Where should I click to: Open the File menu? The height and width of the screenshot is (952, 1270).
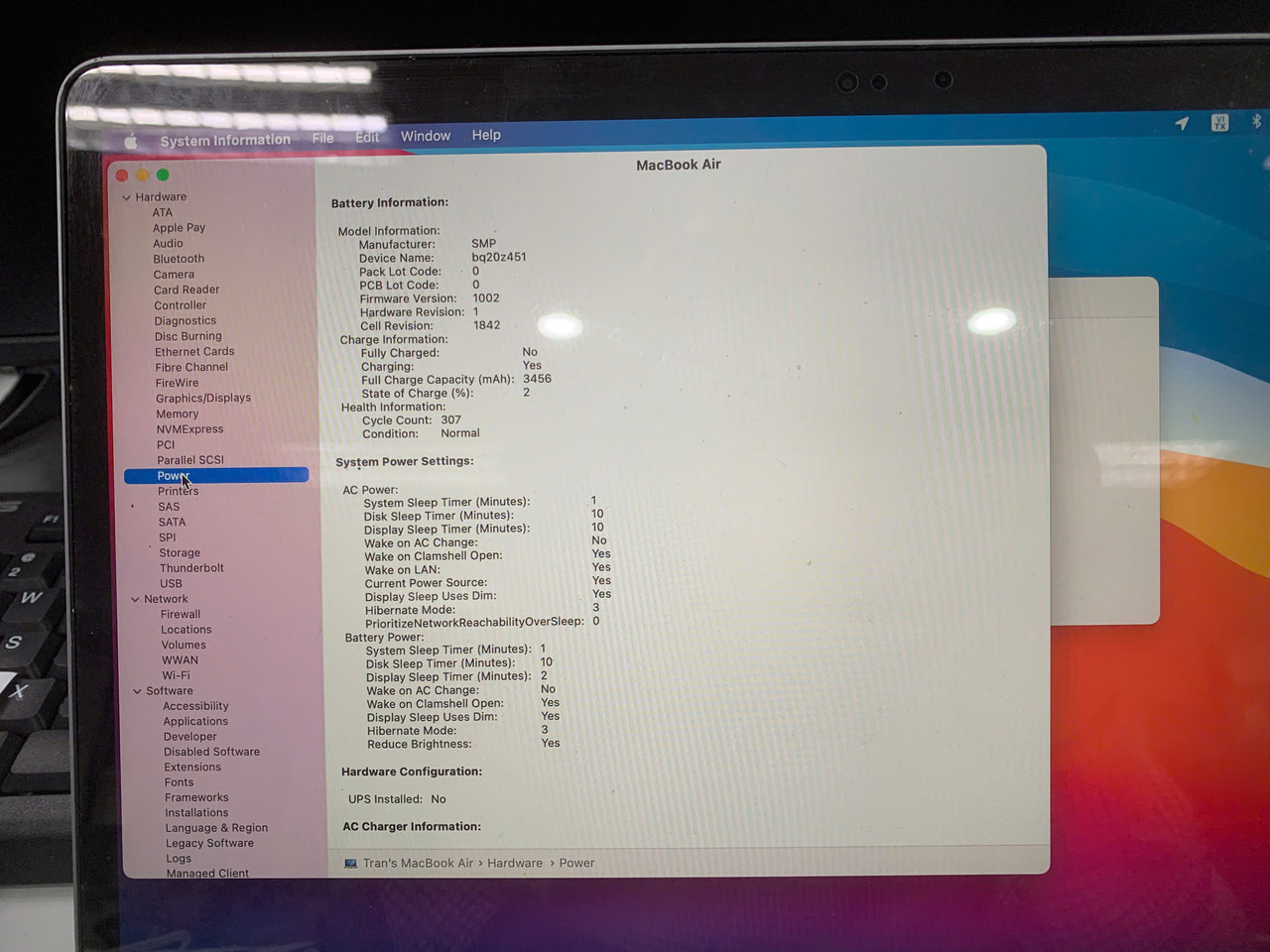point(322,138)
